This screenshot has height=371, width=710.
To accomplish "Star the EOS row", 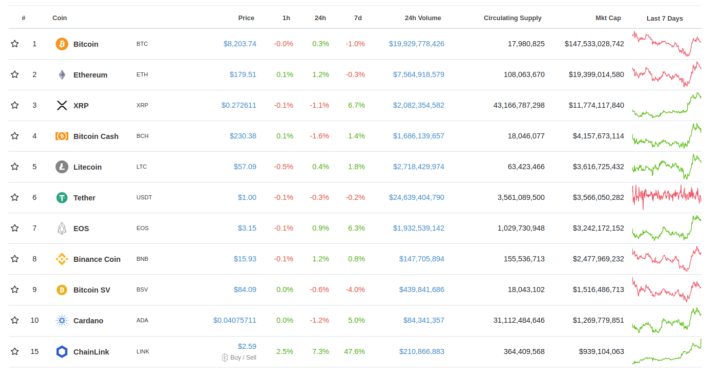I will point(15,228).
